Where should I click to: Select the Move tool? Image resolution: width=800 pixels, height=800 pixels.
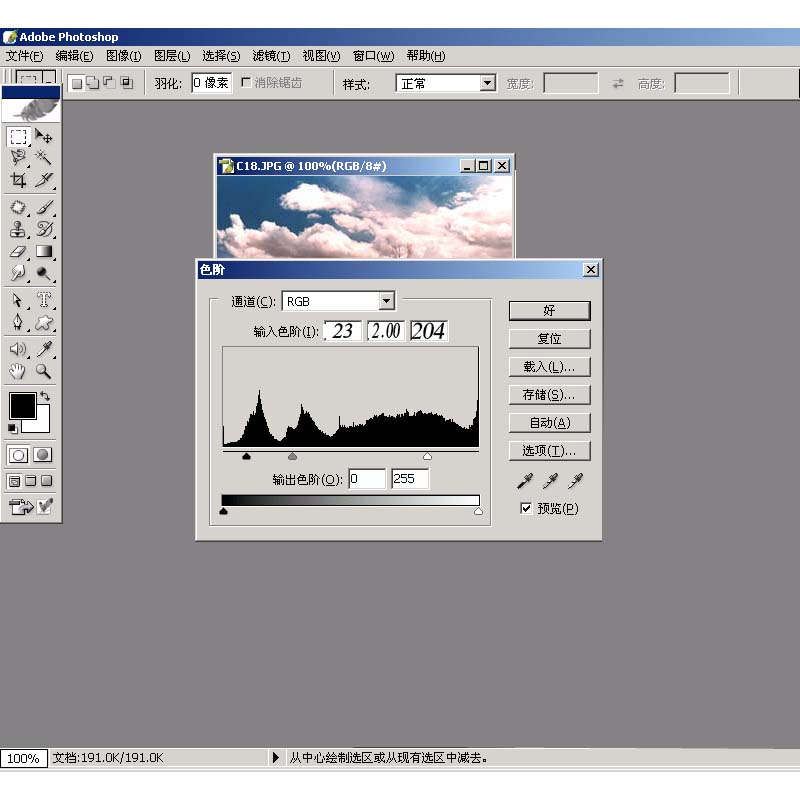click(x=44, y=137)
